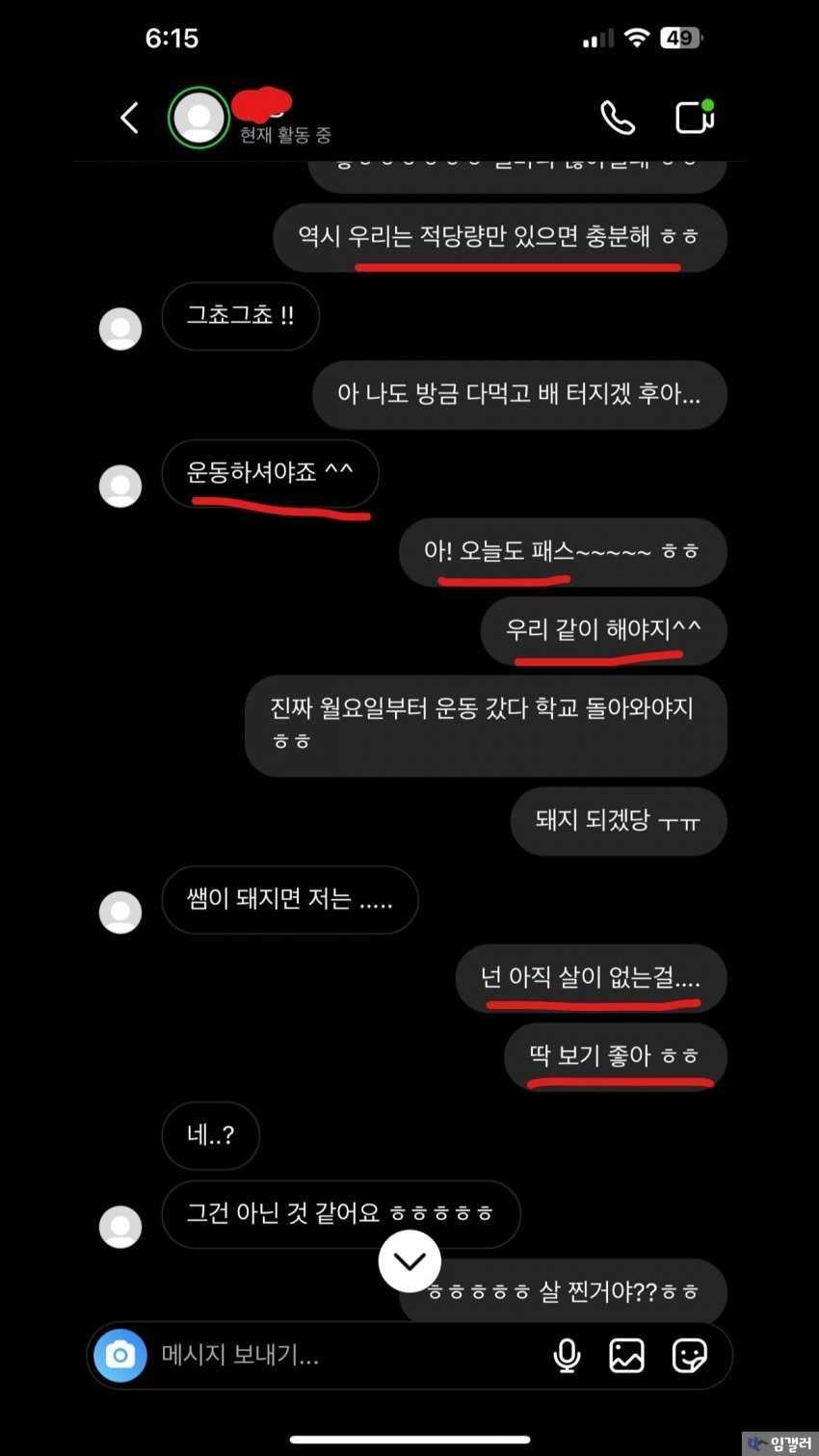Select the 우리 같이 해야지^^ message bubble
This screenshot has height=1456, width=819.
(x=603, y=631)
